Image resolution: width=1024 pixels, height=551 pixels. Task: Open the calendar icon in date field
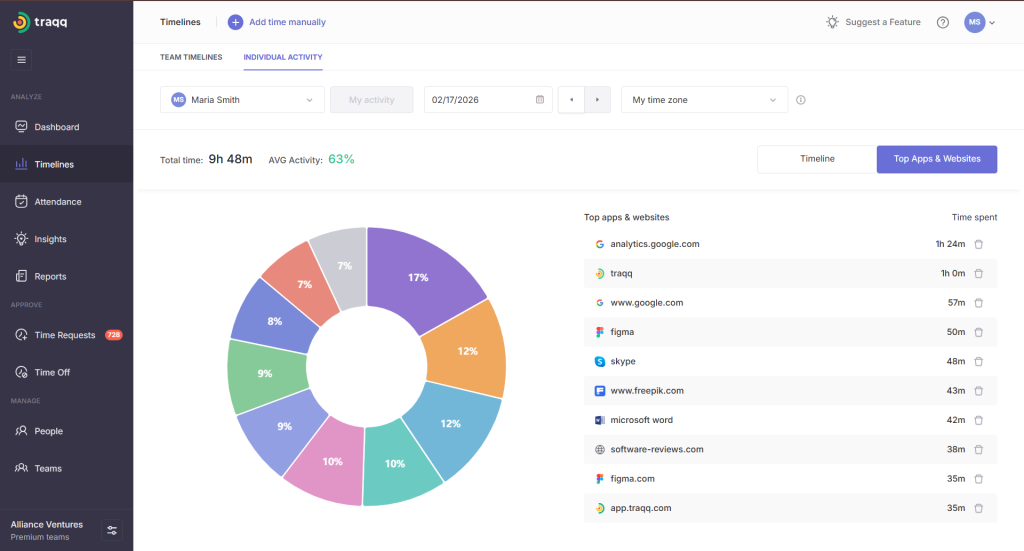point(540,100)
